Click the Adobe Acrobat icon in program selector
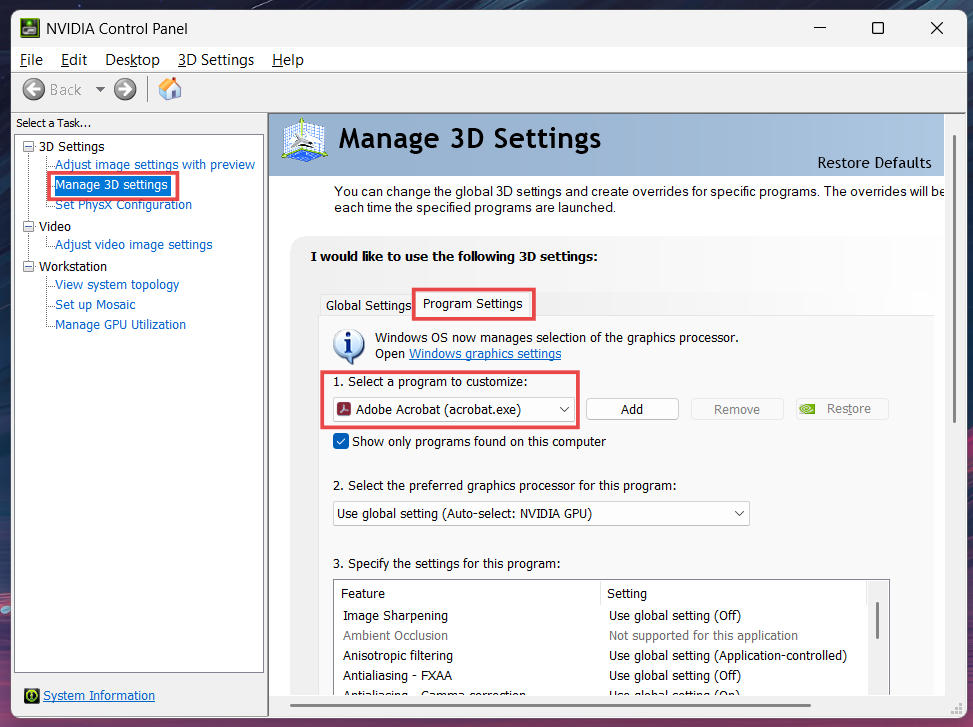The image size is (973, 727). [x=345, y=408]
